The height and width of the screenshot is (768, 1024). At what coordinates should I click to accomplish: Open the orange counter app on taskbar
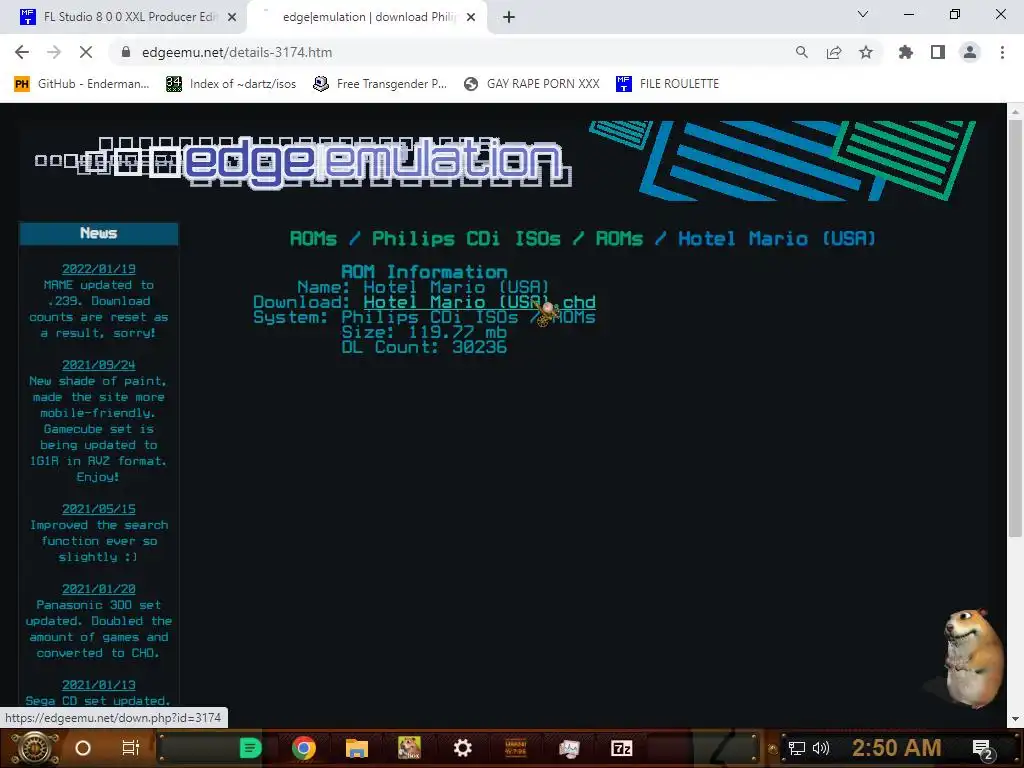[515, 748]
